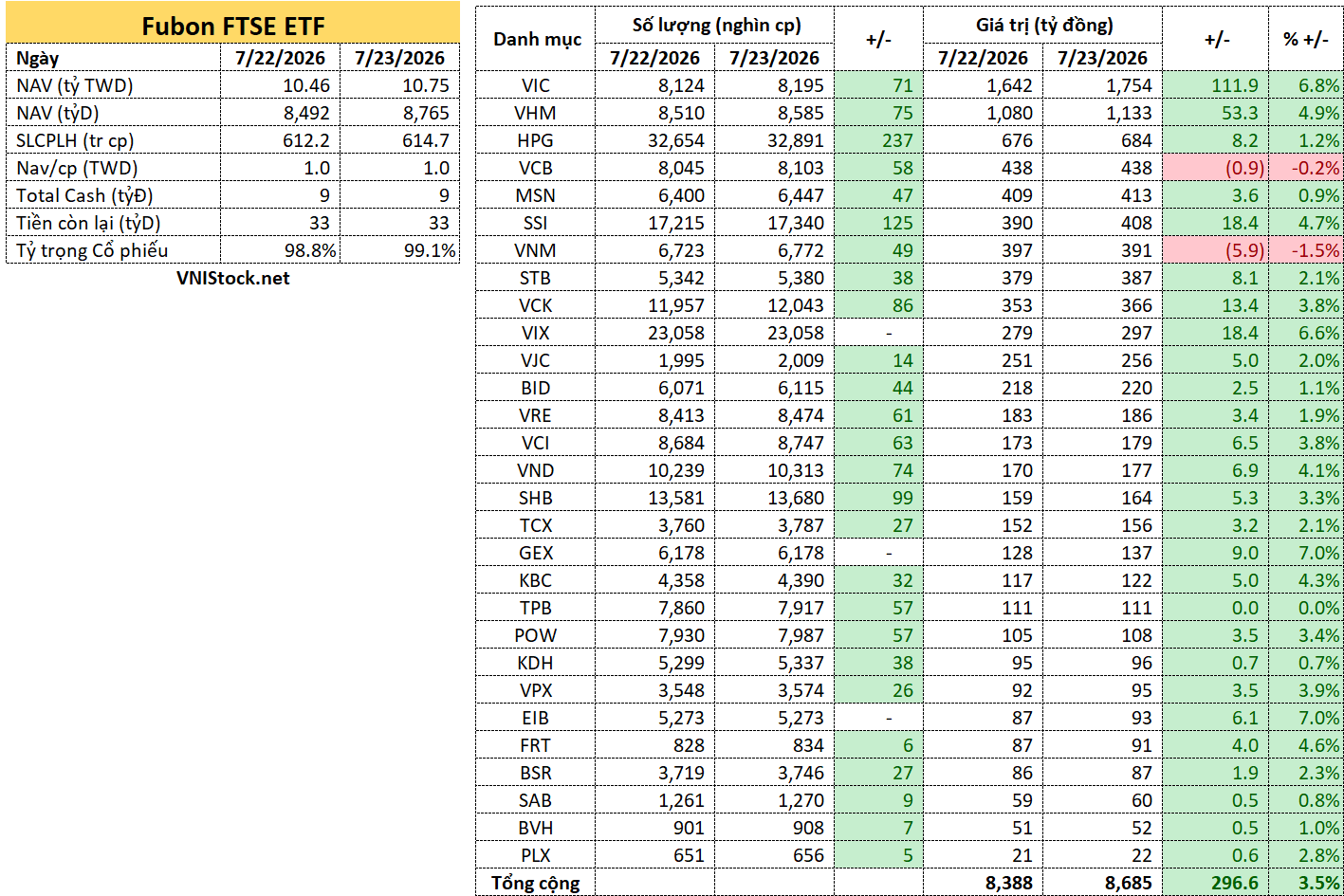Select the VNM (5.9) loss cell
1344x896 pixels.
pos(1216,250)
